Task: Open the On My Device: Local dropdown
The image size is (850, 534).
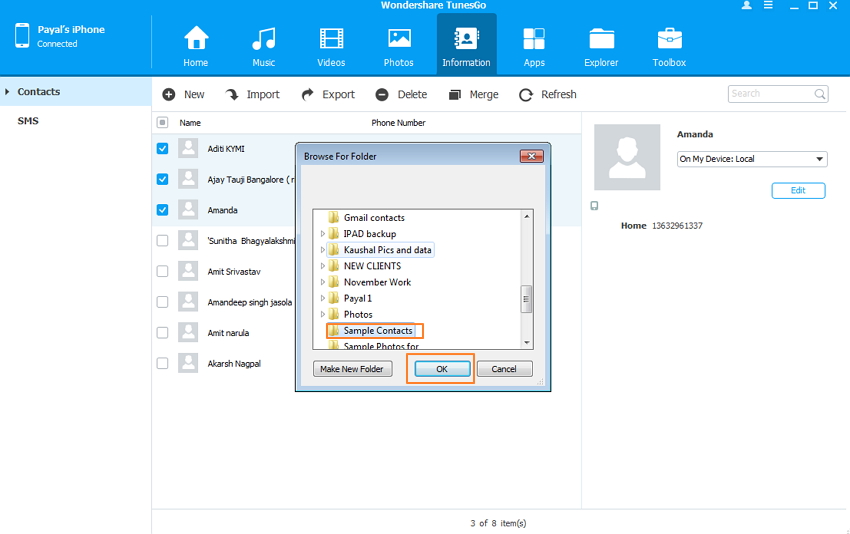Action: [751, 159]
